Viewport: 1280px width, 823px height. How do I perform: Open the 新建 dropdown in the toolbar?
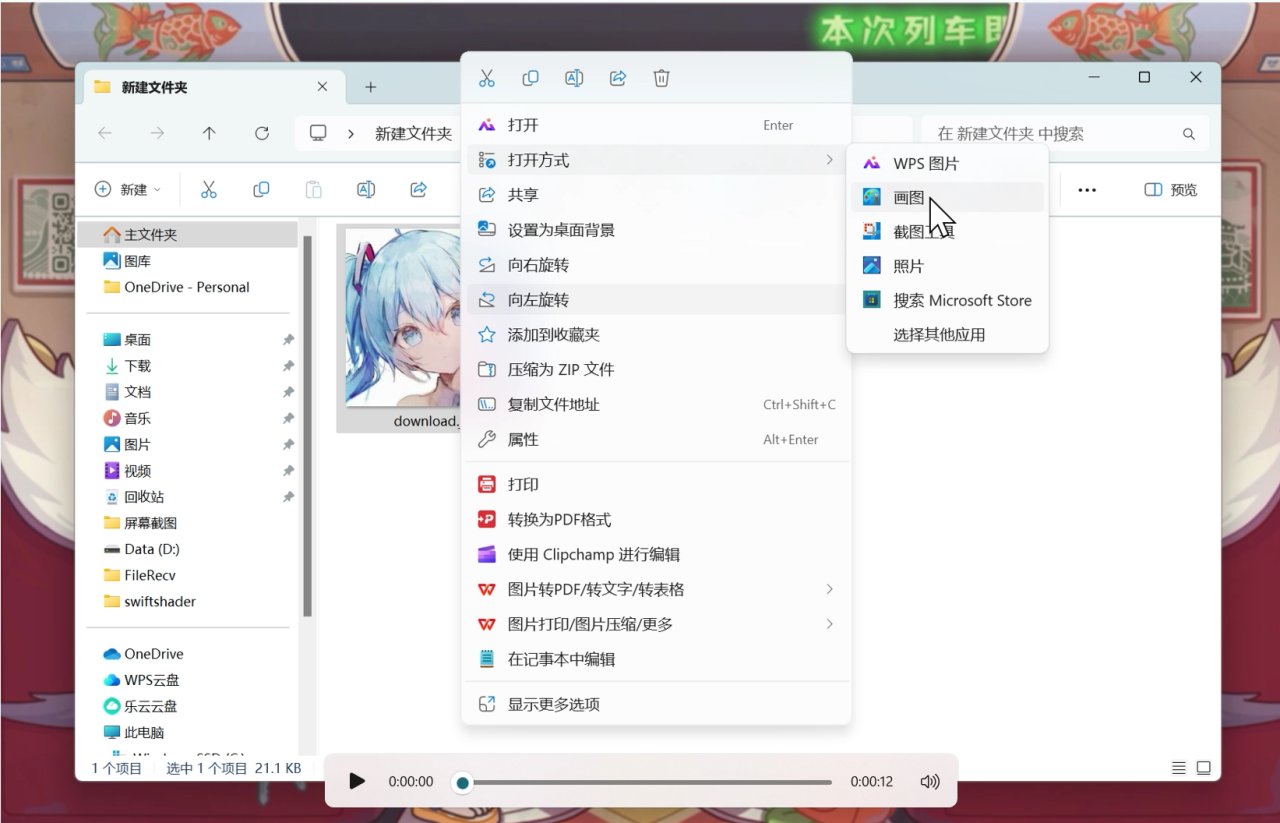(128, 190)
